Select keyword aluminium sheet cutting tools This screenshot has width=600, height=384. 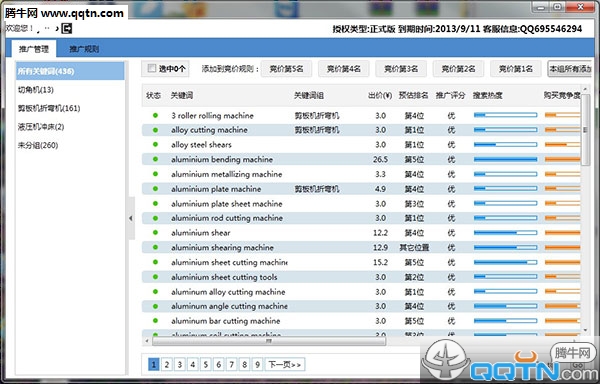tap(224, 277)
